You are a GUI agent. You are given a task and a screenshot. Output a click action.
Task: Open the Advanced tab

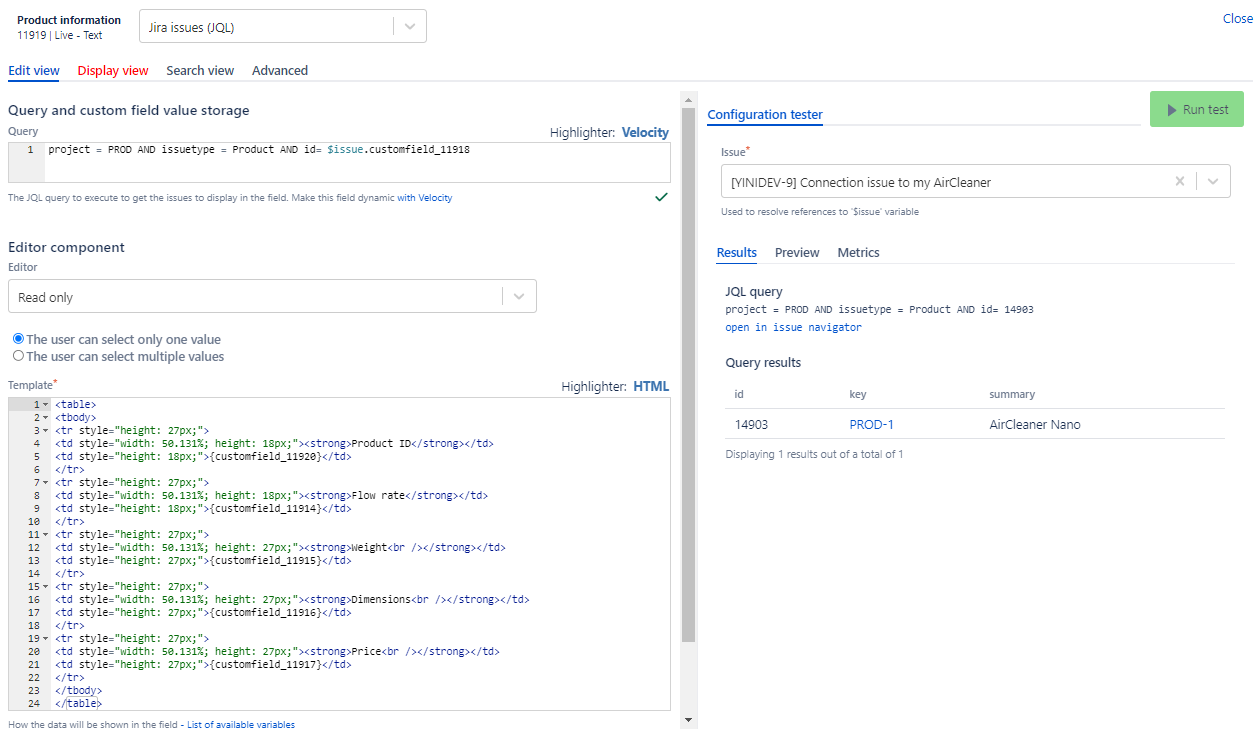(x=280, y=70)
